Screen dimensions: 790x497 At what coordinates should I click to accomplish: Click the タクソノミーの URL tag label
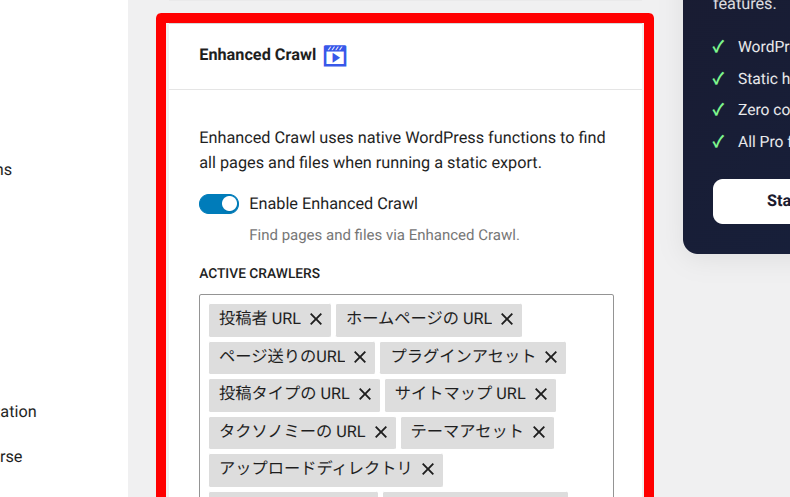tap(293, 431)
